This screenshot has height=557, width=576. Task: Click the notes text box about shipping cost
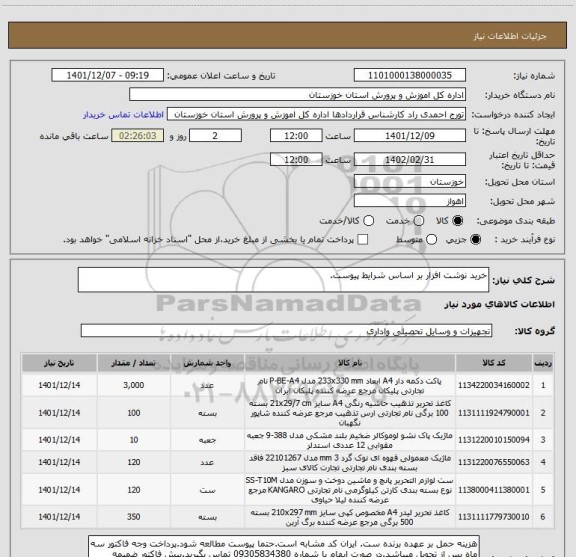(283, 546)
